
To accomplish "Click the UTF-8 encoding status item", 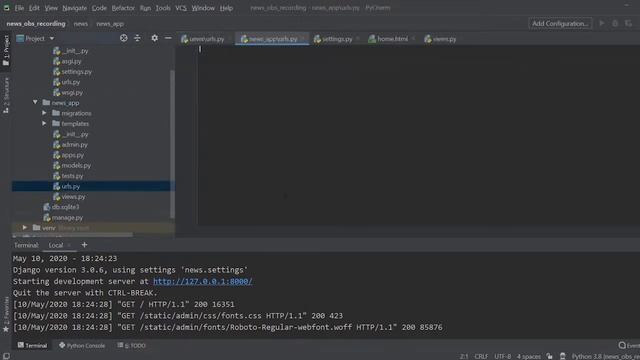I will 502,356.
